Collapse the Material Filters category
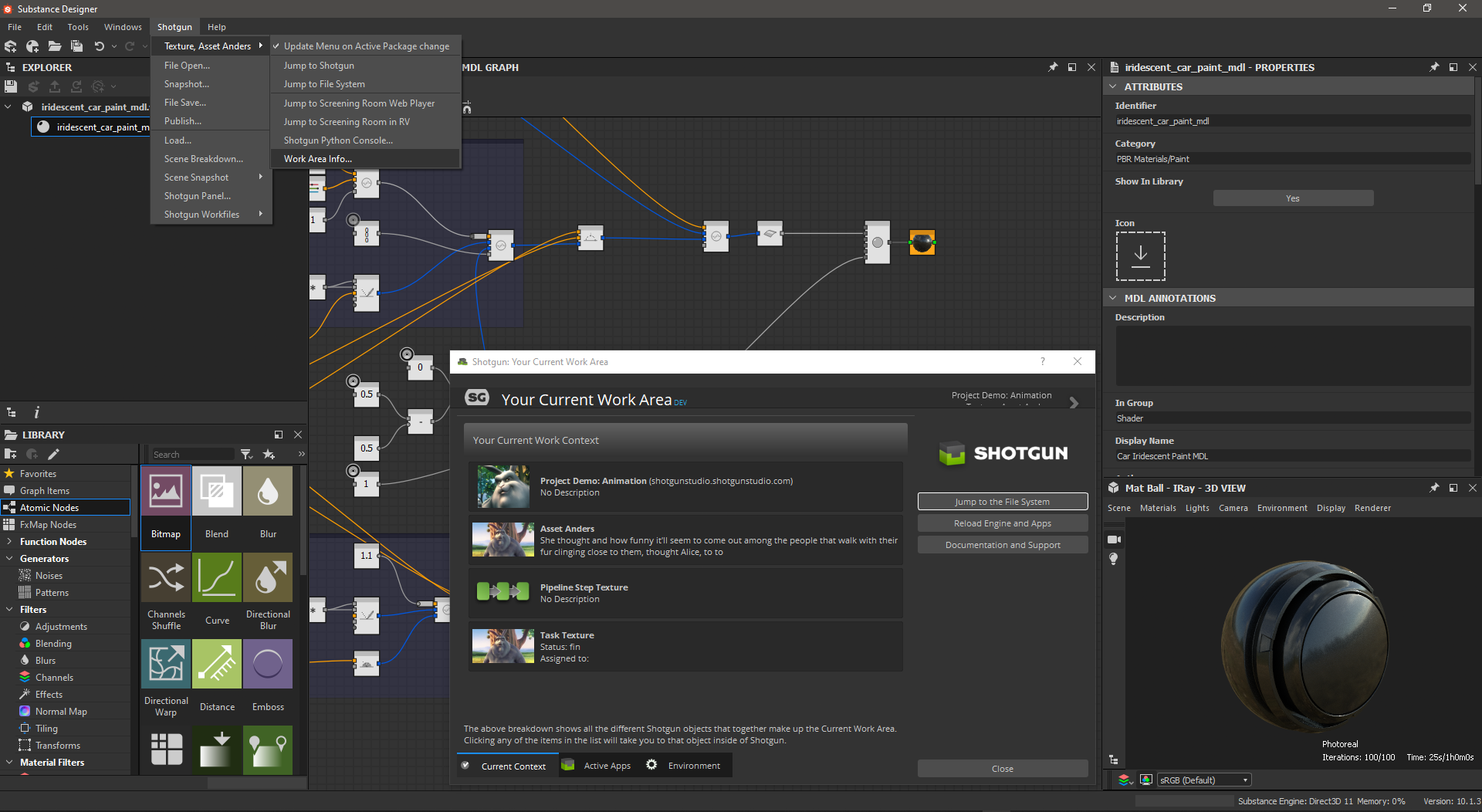The image size is (1482, 812). pos(8,762)
